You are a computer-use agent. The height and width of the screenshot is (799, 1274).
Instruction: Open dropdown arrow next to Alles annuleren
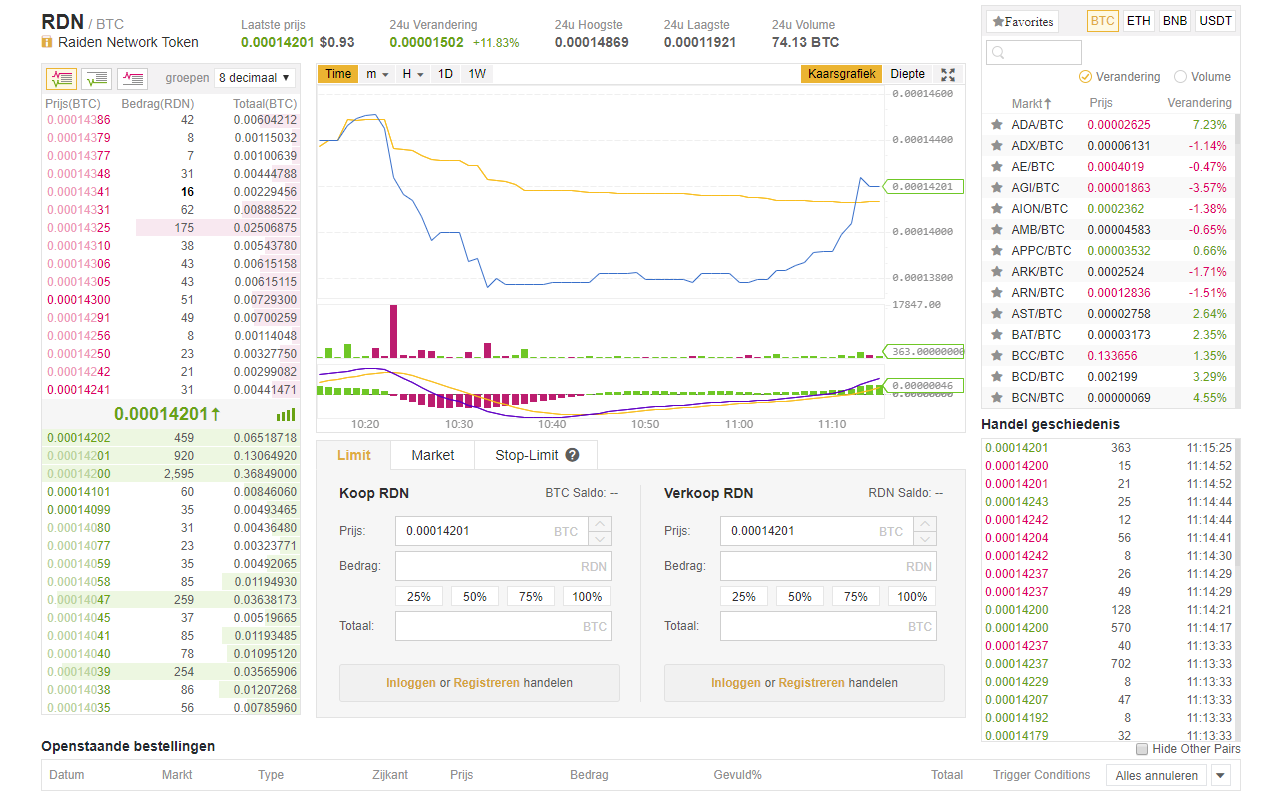point(1220,775)
